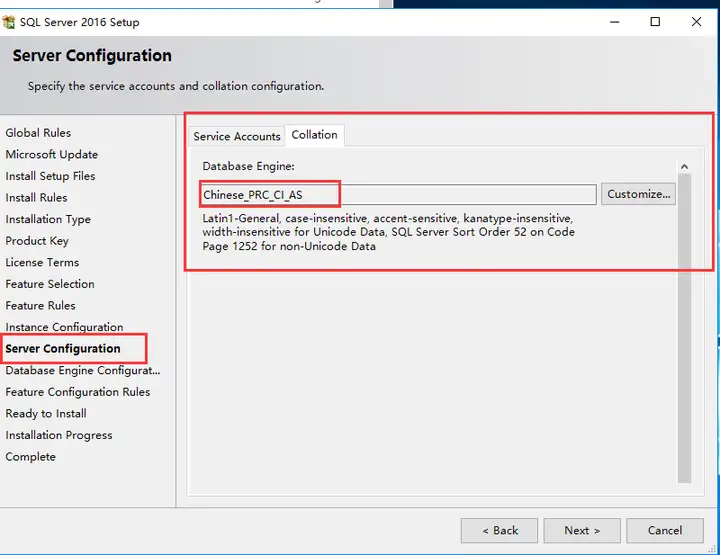This screenshot has width=720, height=555.
Task: Click the SQL Server Setup title icon
Action: 8,22
